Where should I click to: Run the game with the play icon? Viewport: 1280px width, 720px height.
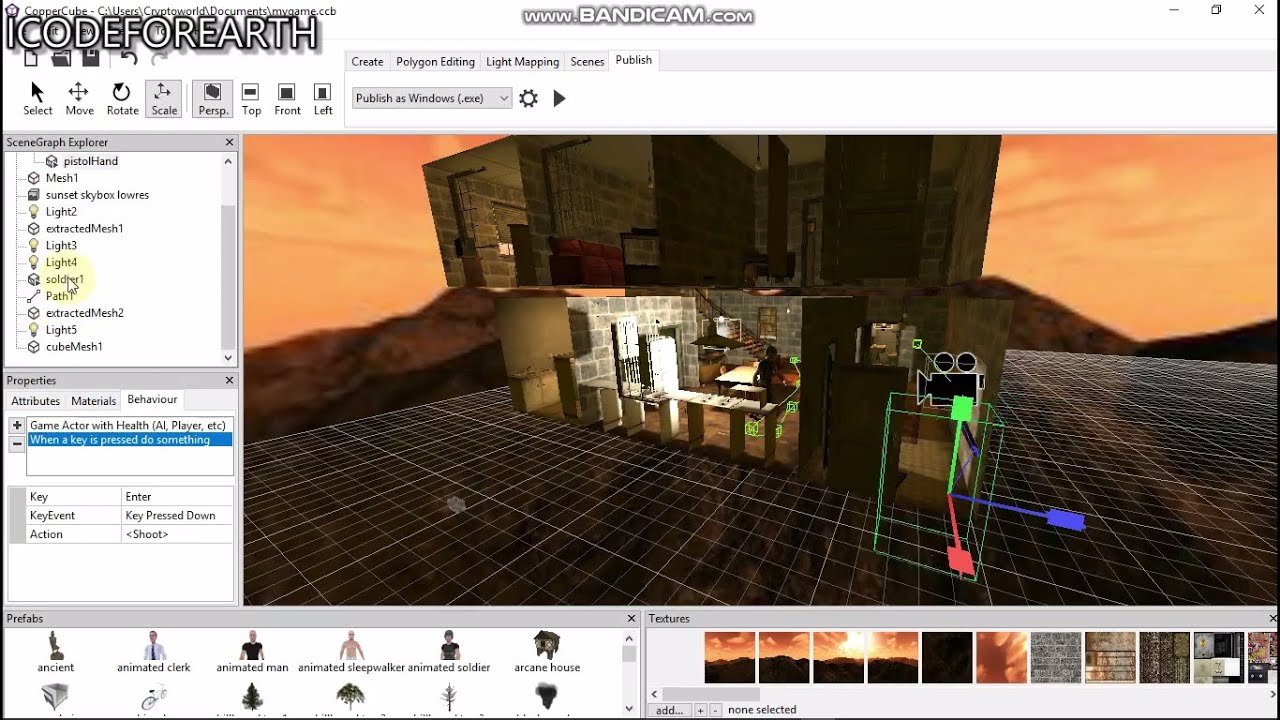[x=560, y=98]
